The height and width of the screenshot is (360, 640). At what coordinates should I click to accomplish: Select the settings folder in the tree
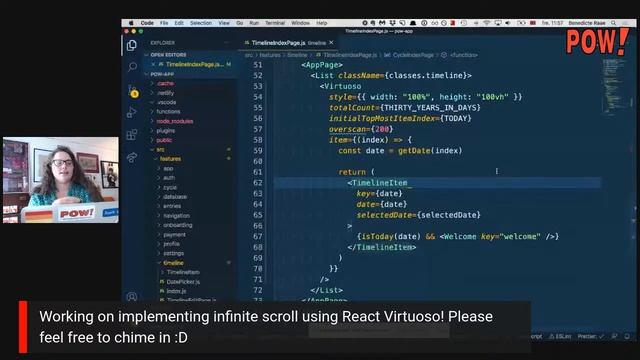tap(173, 253)
